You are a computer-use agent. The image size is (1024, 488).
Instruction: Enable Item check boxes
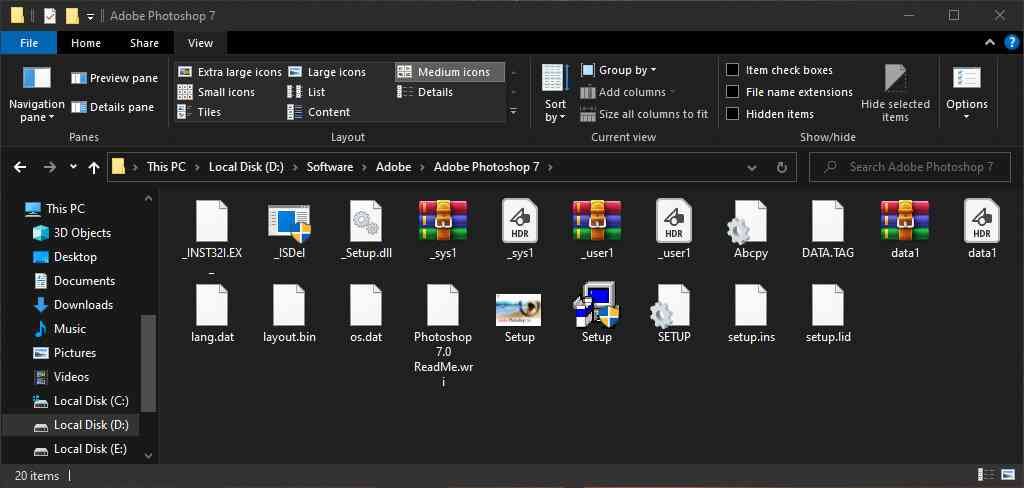[733, 70]
